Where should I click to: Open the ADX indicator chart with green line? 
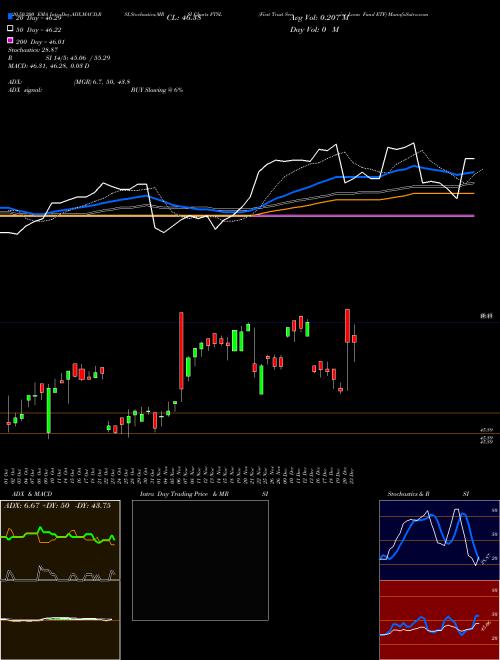point(60,540)
